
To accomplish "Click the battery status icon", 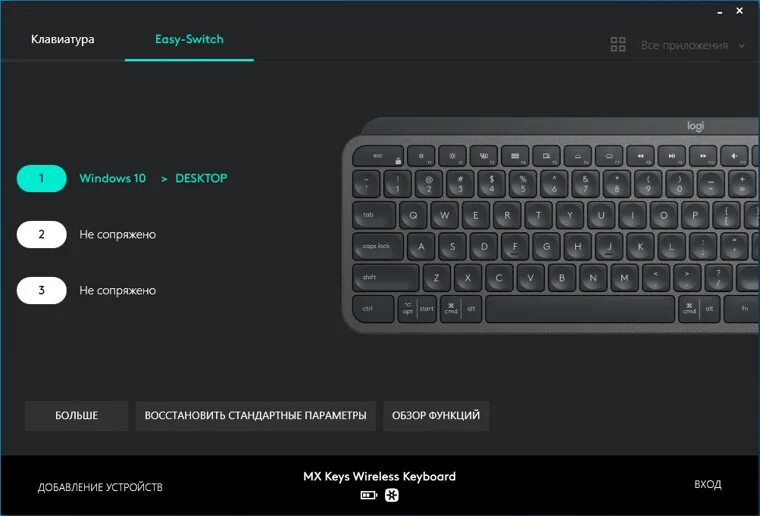I will click(x=368, y=495).
